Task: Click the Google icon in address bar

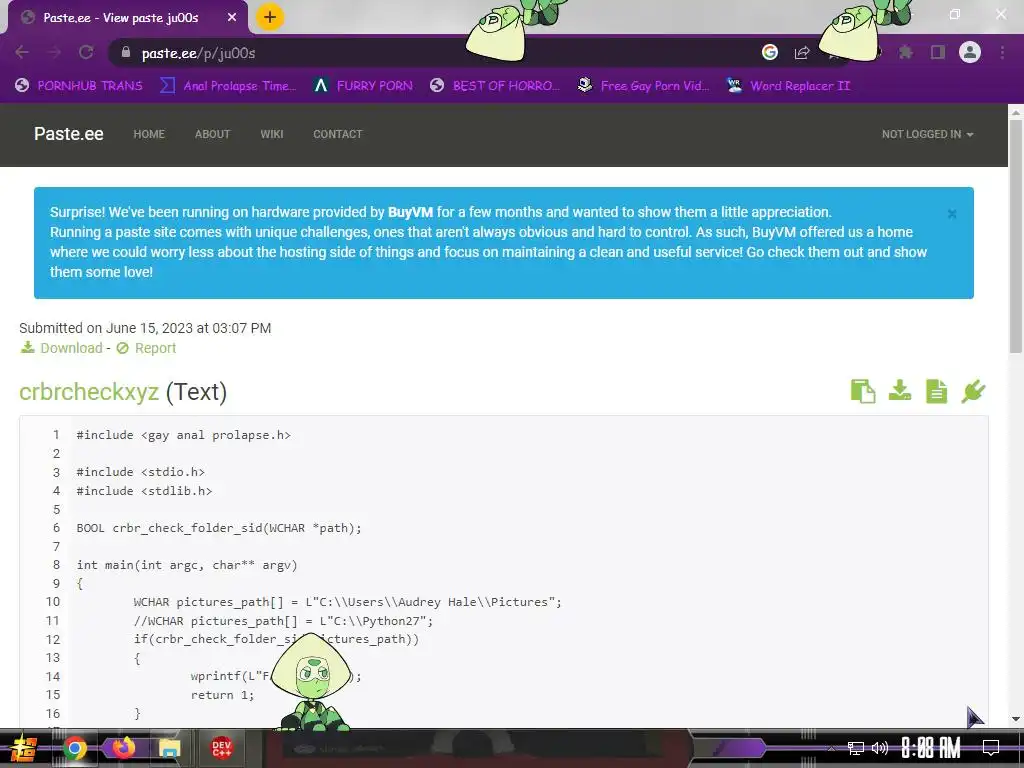Action: (770, 52)
